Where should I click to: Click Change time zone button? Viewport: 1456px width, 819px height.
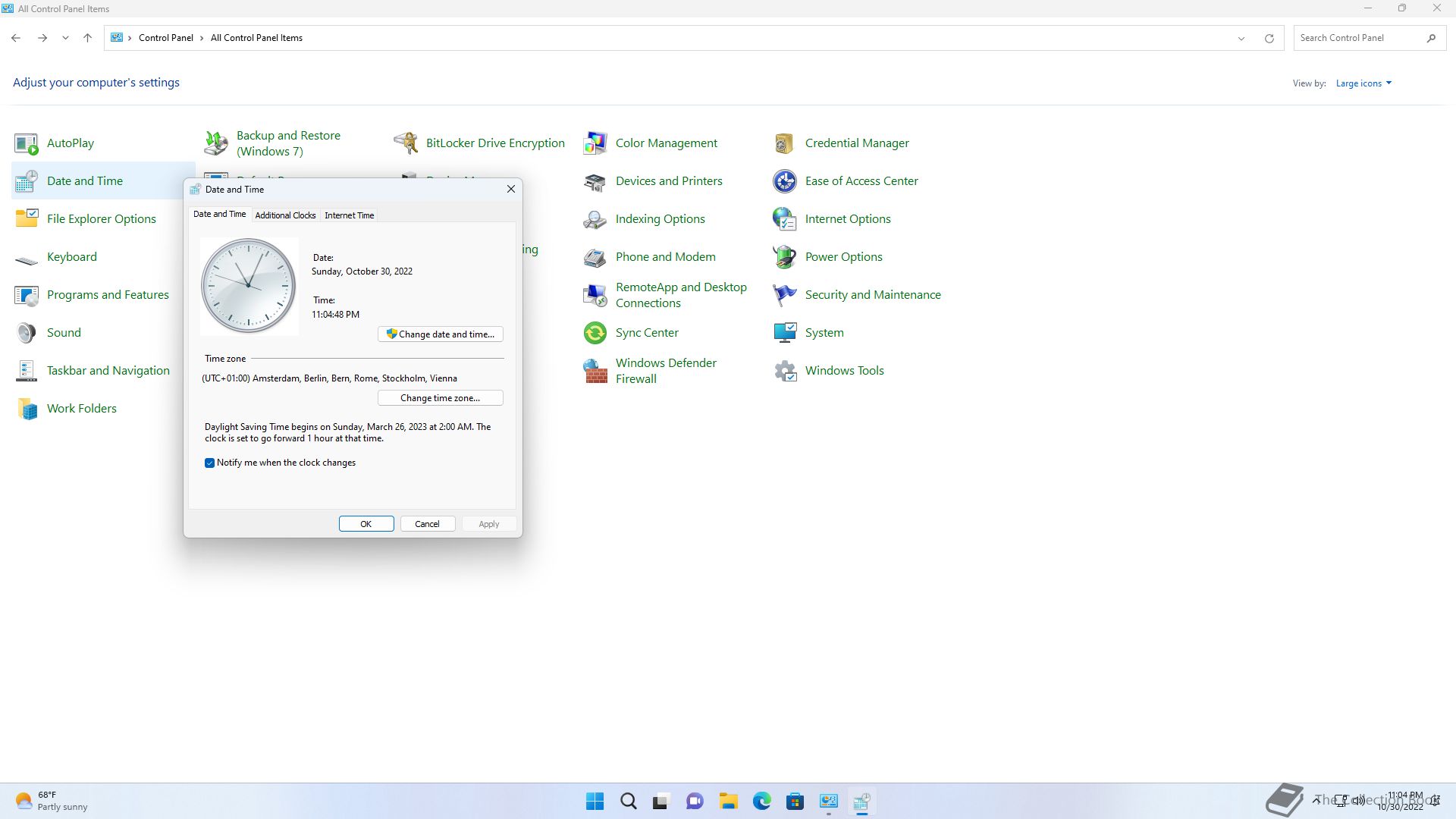pos(441,398)
